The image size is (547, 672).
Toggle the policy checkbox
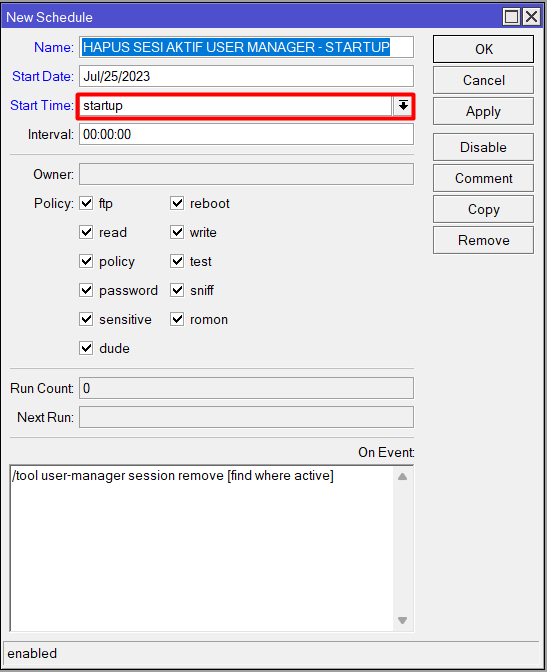coord(86,261)
